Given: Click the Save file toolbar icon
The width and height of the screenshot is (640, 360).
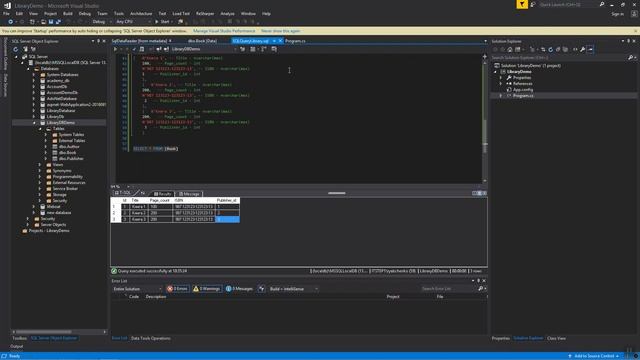Looking at the screenshot, I should coord(51,22).
